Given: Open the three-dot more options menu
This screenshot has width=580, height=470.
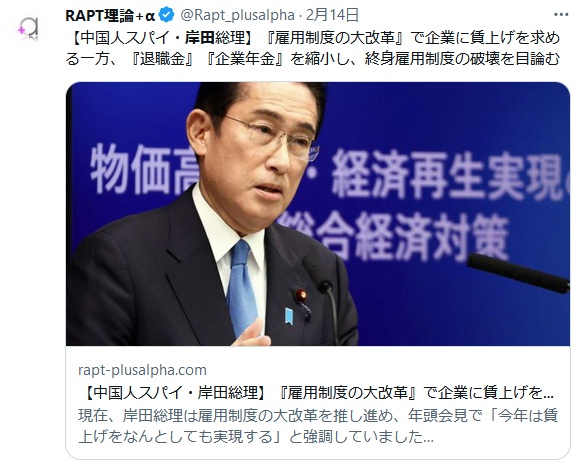Looking at the screenshot, I should [561, 15].
